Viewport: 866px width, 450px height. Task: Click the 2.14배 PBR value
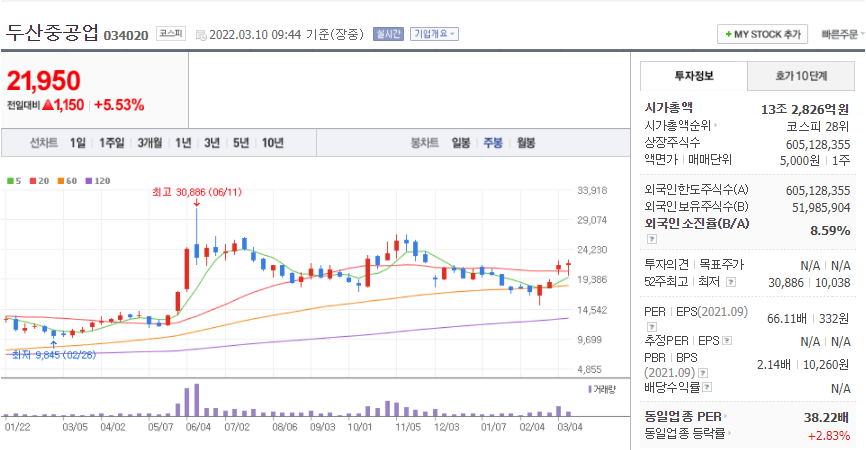[x=774, y=364]
